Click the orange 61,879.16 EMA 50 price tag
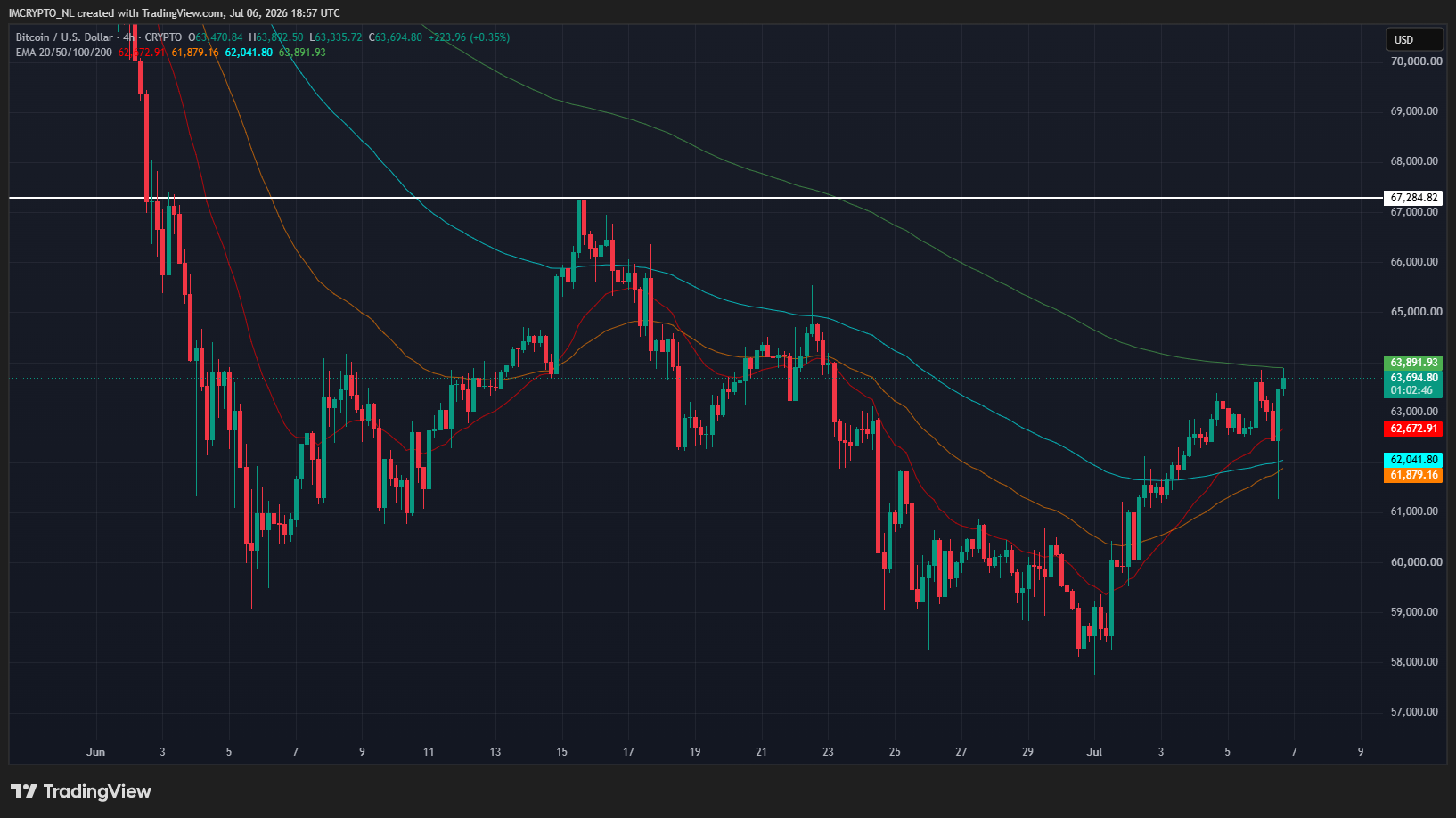Screen dimensions: 1456x818 [1414, 475]
